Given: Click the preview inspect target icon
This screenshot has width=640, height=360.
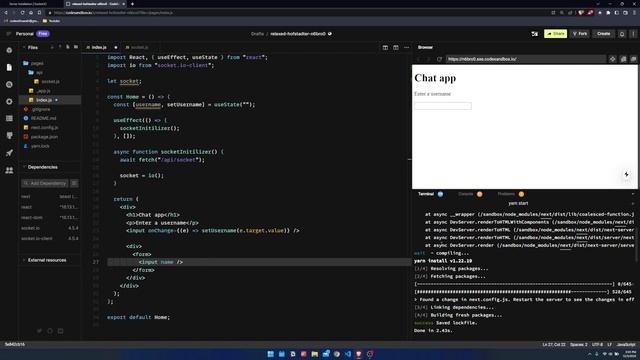Looking at the screenshot, I should (x=613, y=59).
